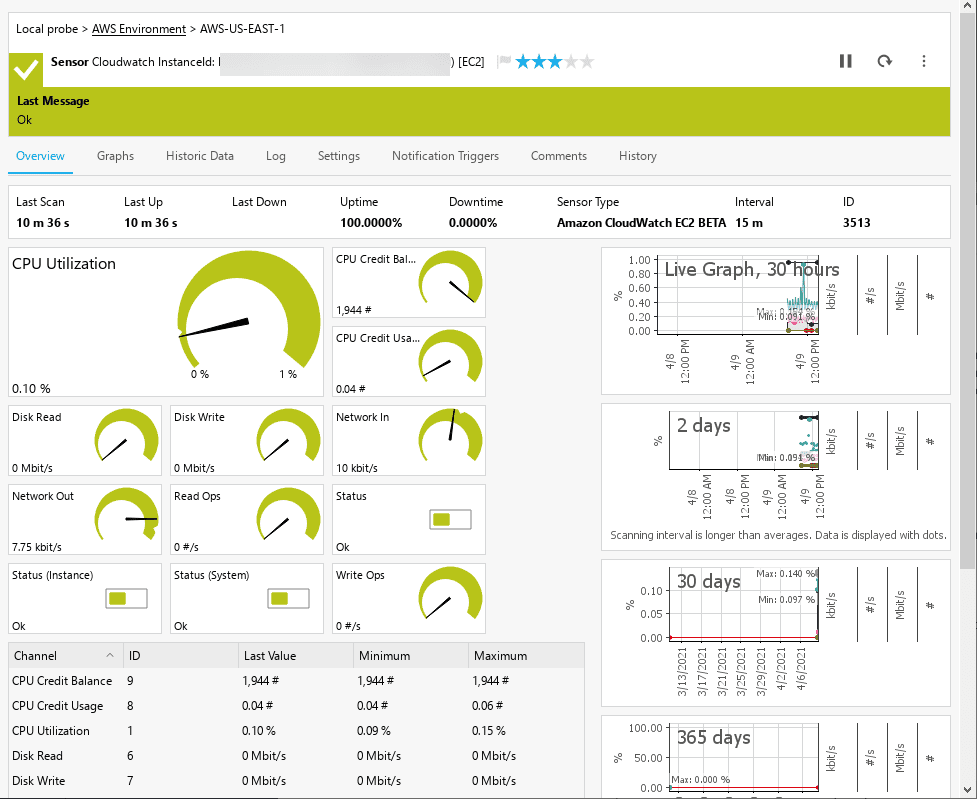Click the 0.06 # maximum Credit Usage cell
Image resolution: width=977 pixels, height=799 pixels.
(x=487, y=706)
